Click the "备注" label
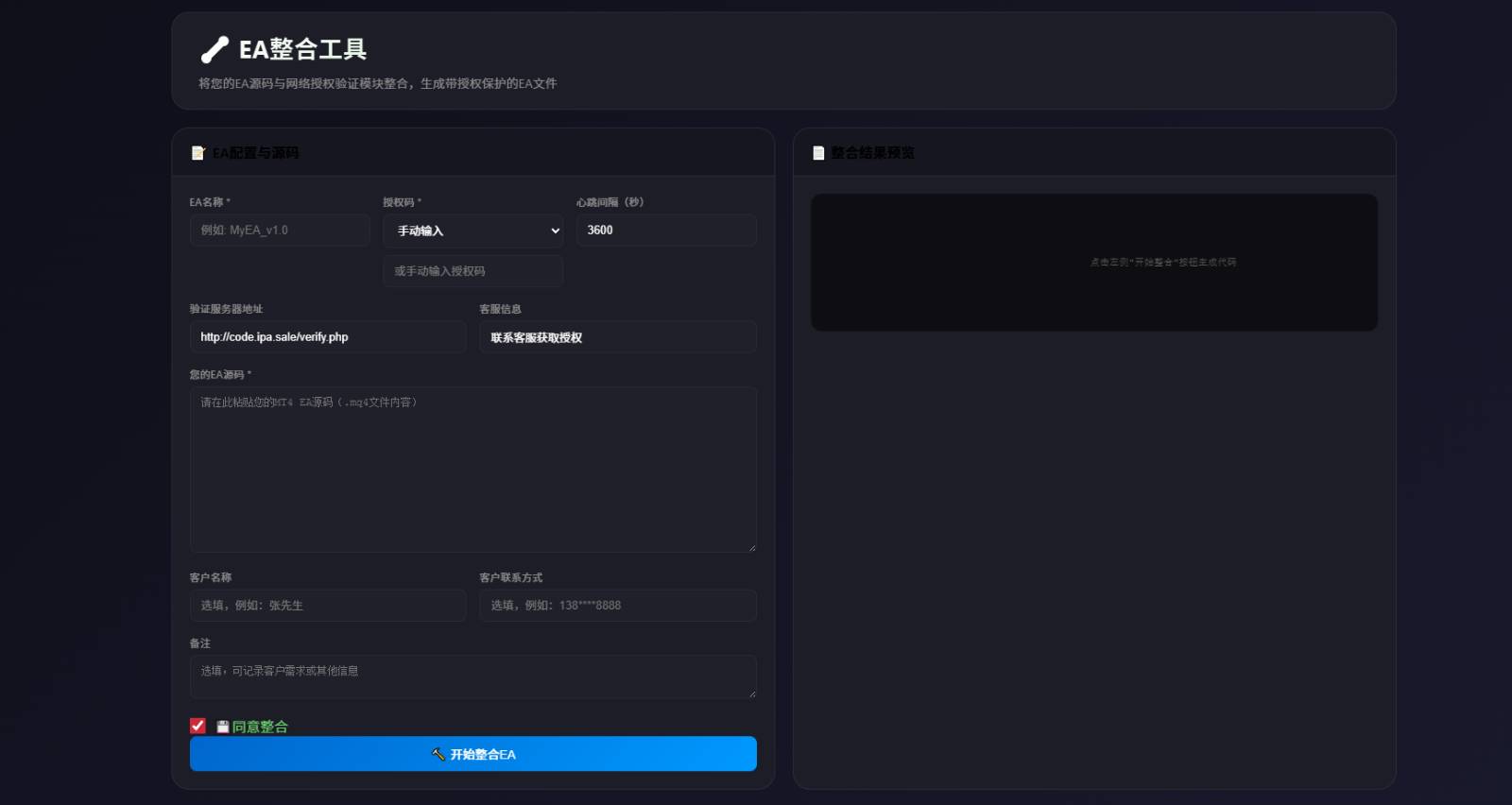 coord(200,643)
